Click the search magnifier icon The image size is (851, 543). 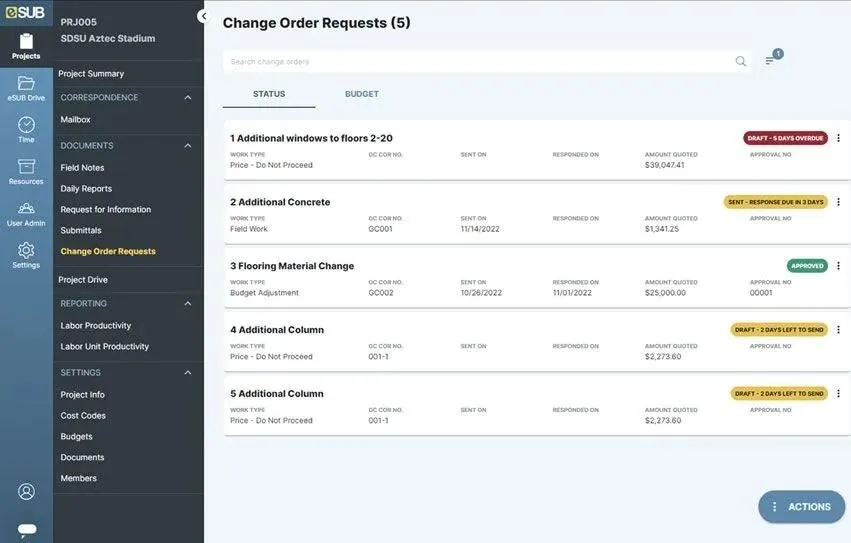coord(740,61)
